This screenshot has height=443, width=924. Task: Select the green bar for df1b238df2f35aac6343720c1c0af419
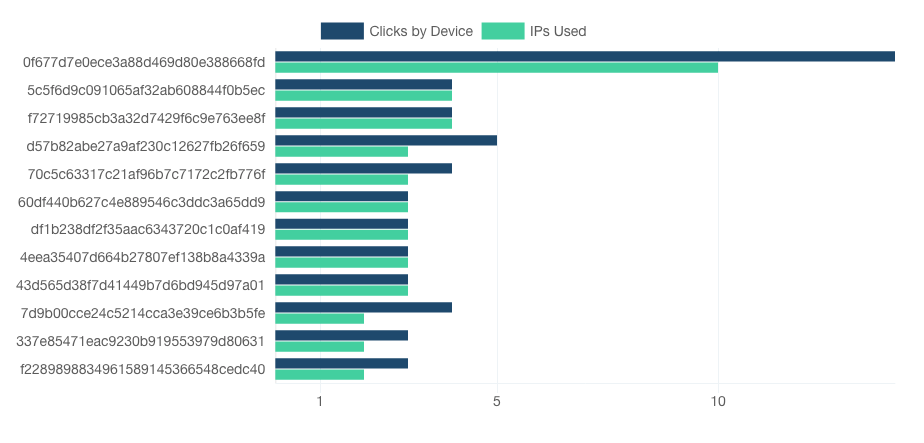point(342,235)
